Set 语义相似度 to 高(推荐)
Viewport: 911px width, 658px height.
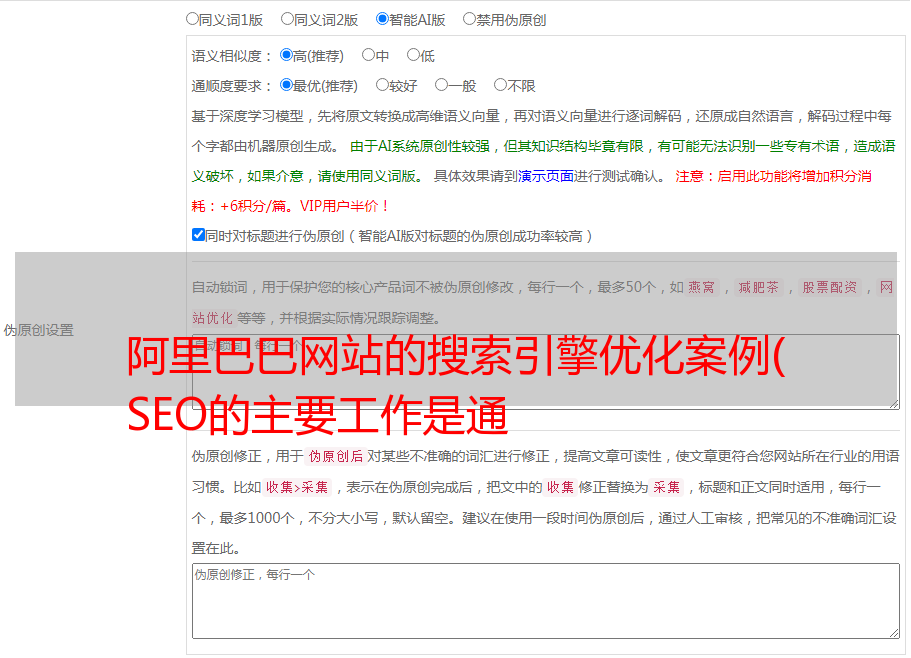tap(286, 55)
